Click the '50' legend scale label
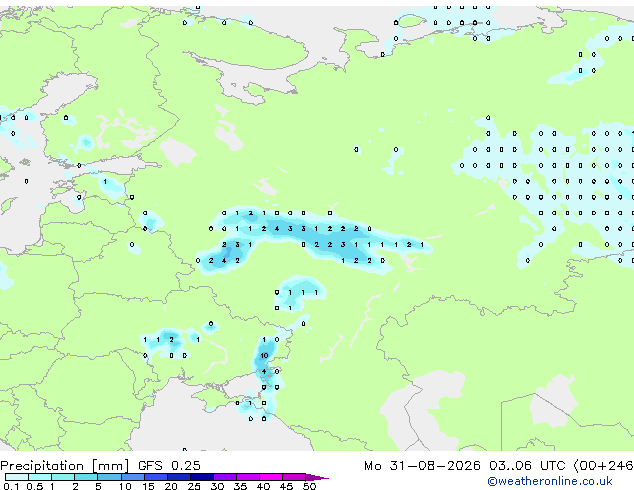The image size is (634, 490). [x=309, y=486]
